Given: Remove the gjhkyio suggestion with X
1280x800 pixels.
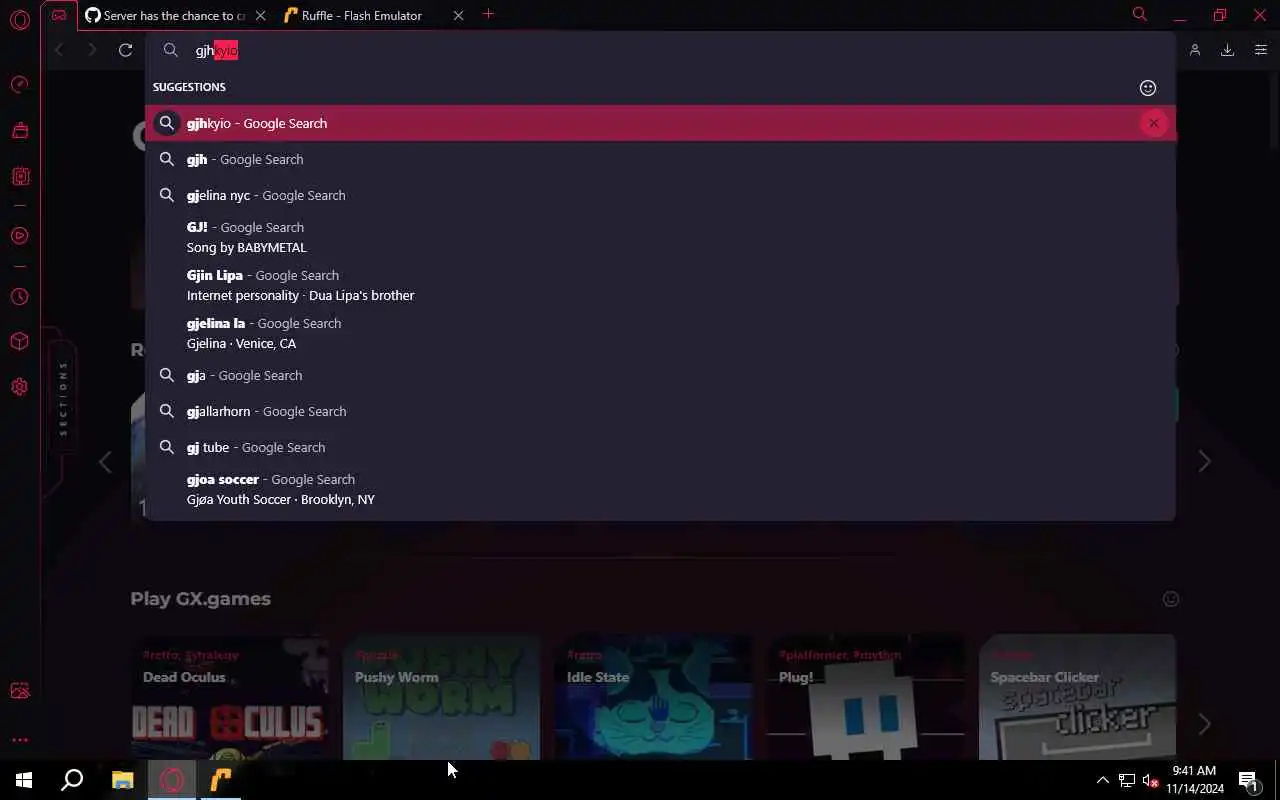Looking at the screenshot, I should (x=1153, y=123).
